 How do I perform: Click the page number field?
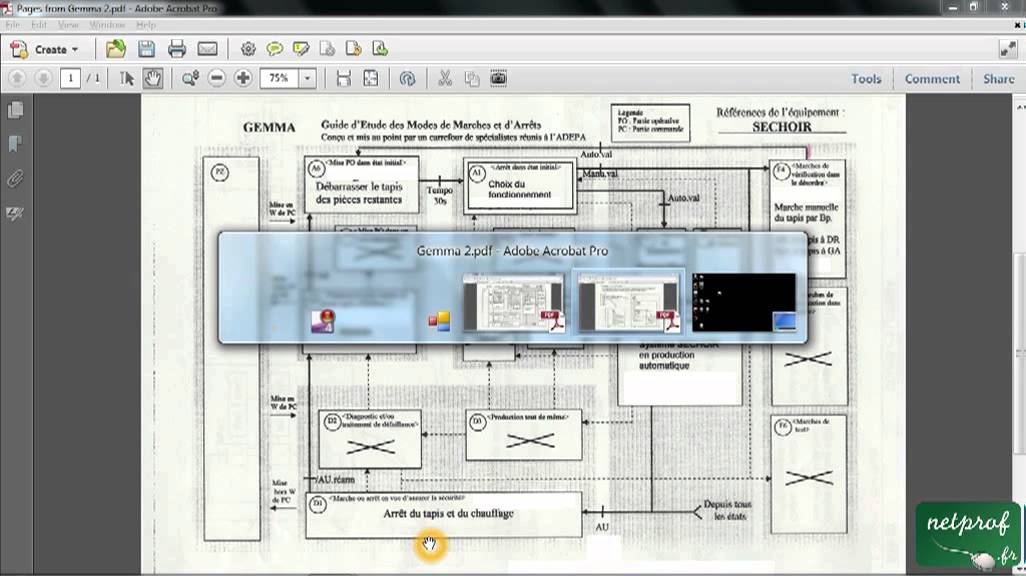pyautogui.click(x=70, y=79)
